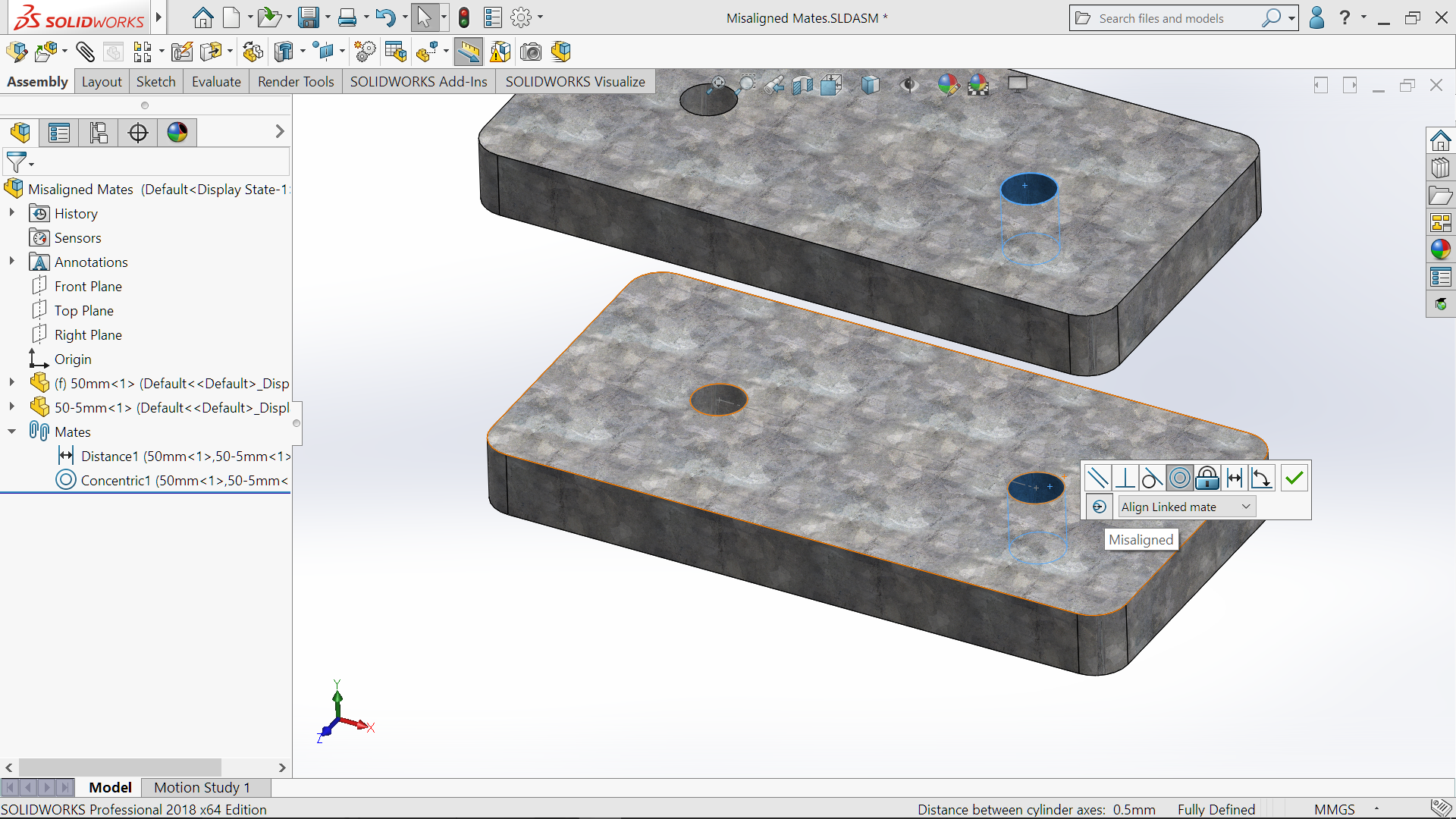Toggle the misaligned mate button
The width and height of the screenshot is (1456, 819).
1100,507
